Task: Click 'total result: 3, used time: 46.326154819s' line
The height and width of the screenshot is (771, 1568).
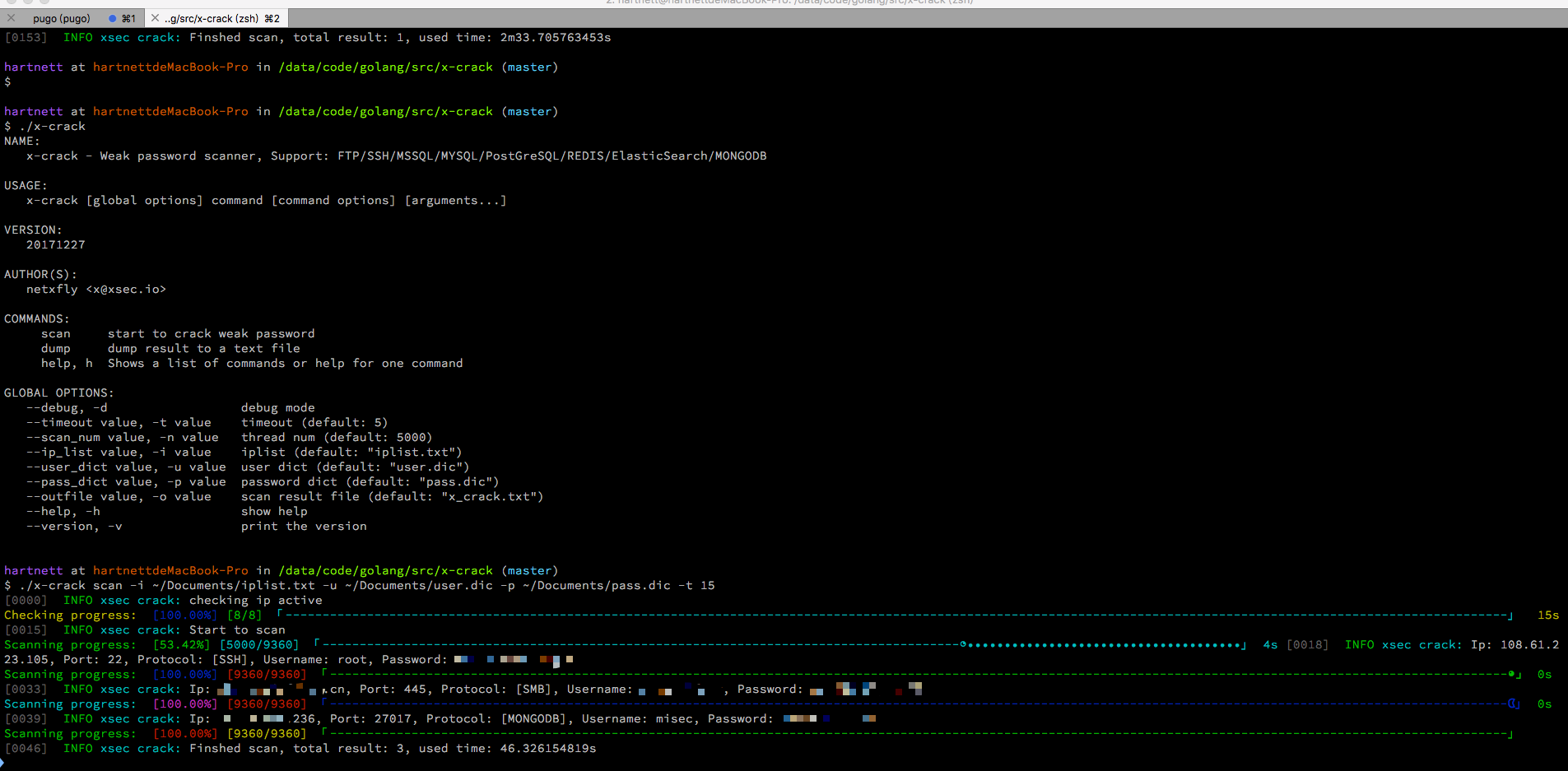Action: pyautogui.click(x=444, y=749)
